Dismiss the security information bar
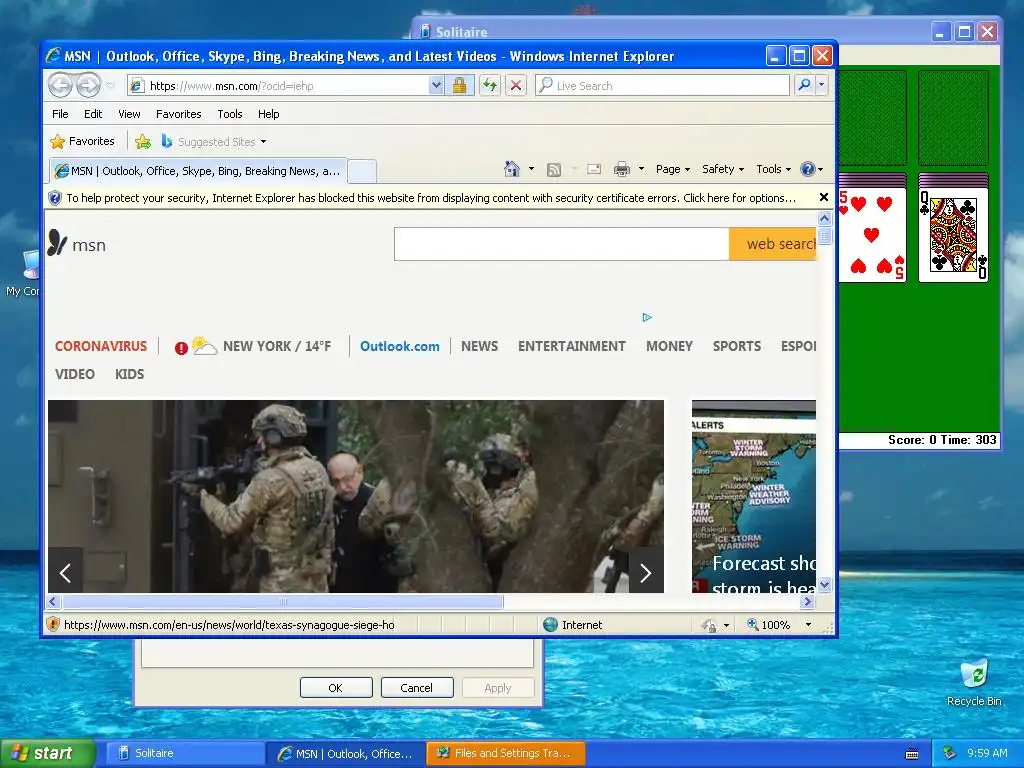The width and height of the screenshot is (1024, 768). pos(824,197)
